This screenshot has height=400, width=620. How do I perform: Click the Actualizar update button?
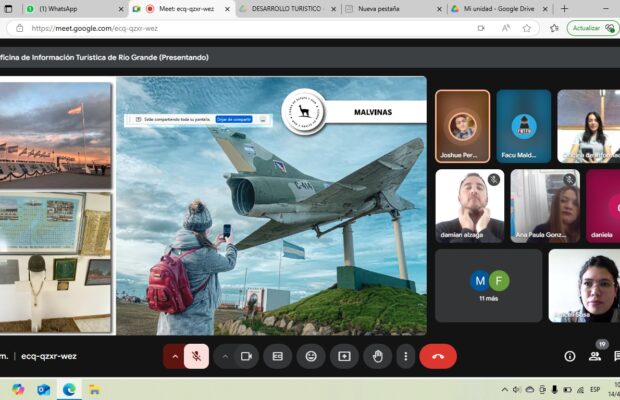point(593,28)
